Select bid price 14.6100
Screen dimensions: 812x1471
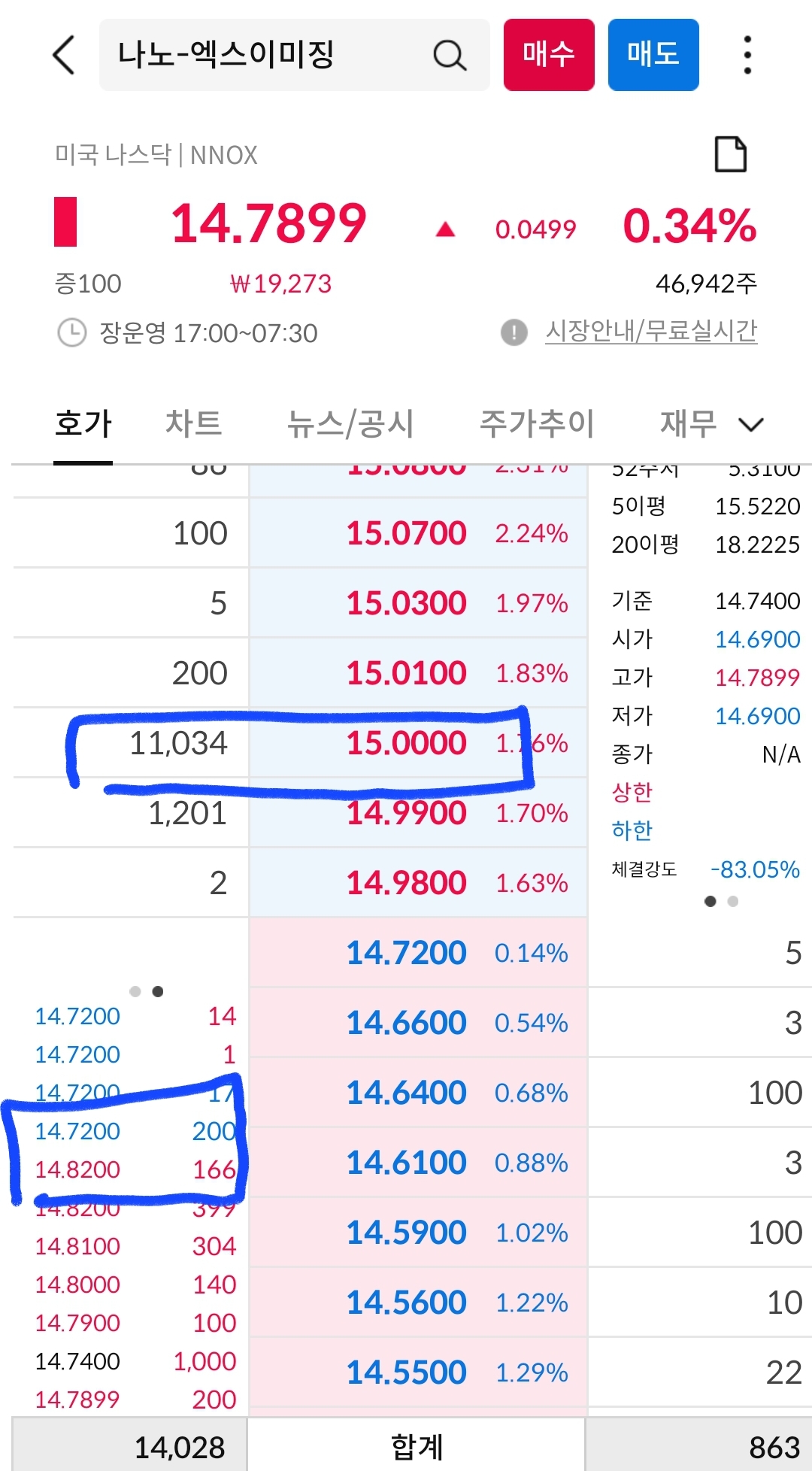tap(406, 1163)
